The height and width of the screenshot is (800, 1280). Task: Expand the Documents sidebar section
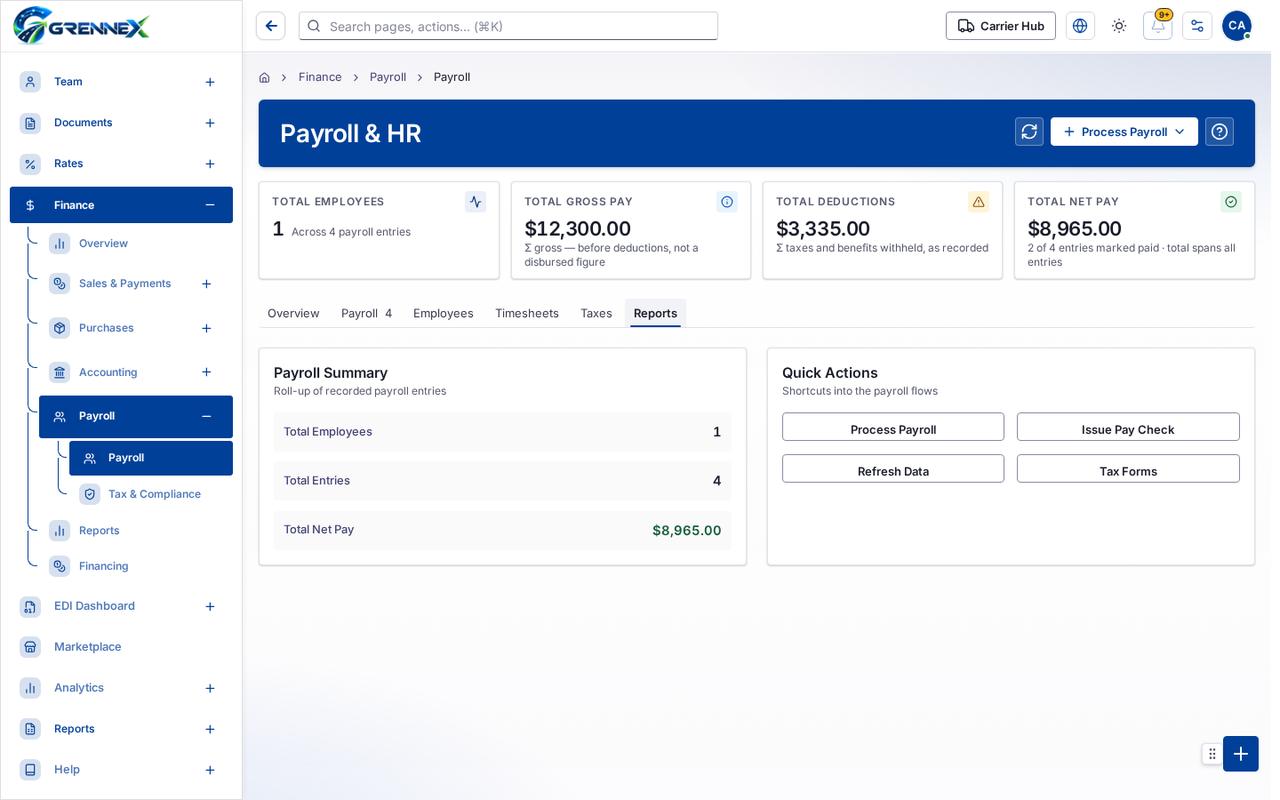point(210,123)
